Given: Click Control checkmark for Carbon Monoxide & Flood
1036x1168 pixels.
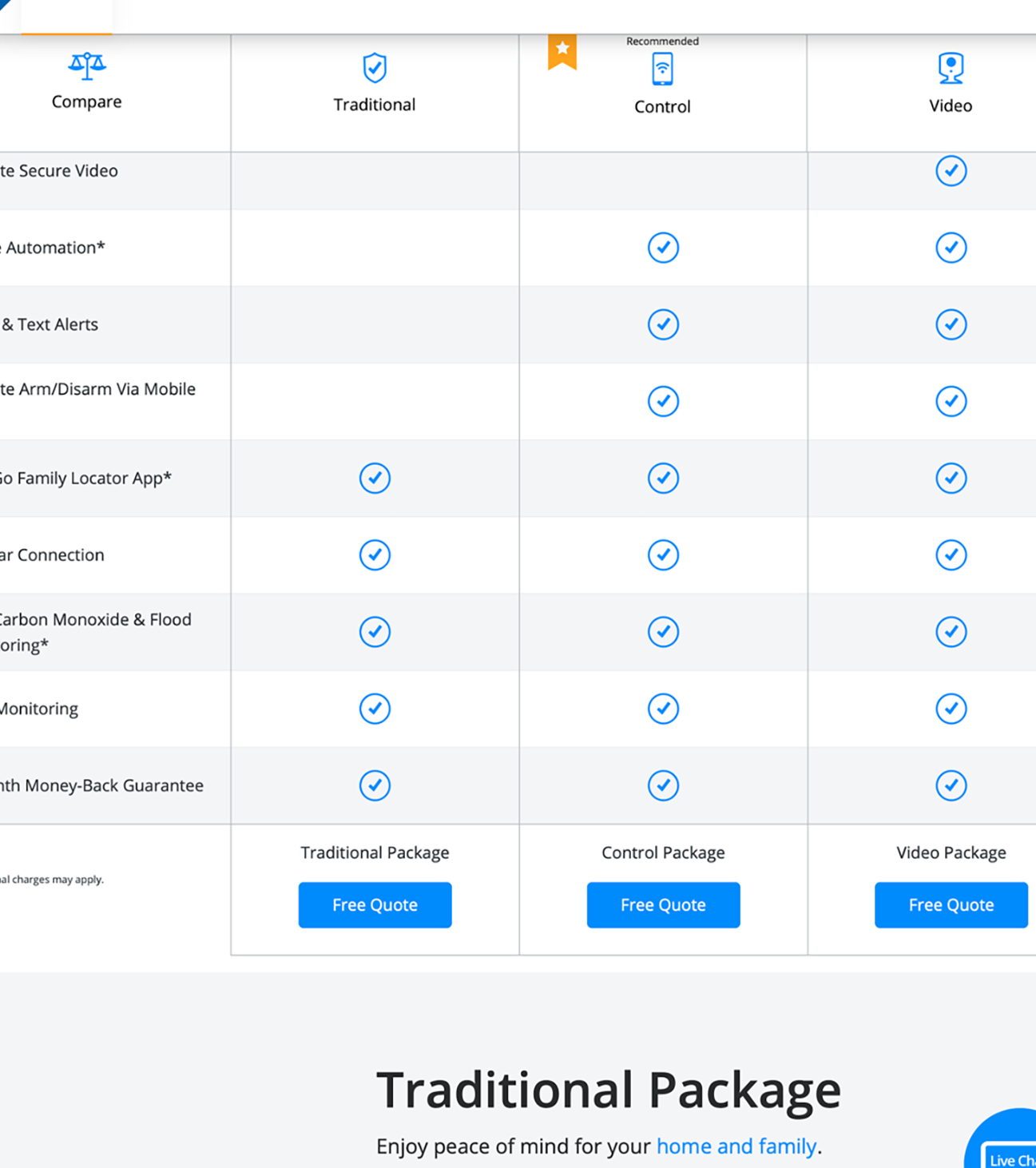Looking at the screenshot, I should tap(663, 632).
